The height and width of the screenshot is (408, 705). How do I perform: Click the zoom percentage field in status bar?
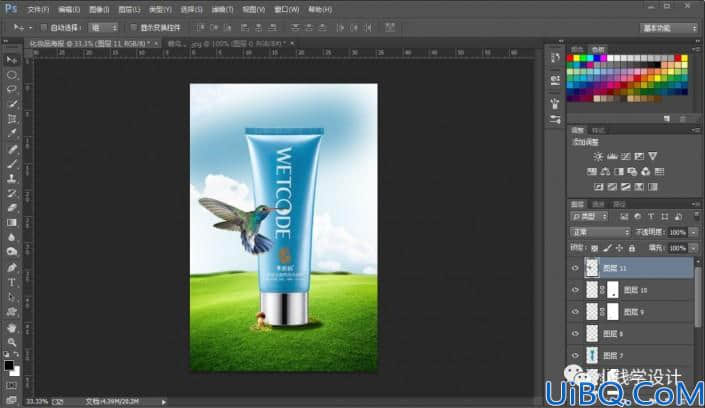point(37,401)
